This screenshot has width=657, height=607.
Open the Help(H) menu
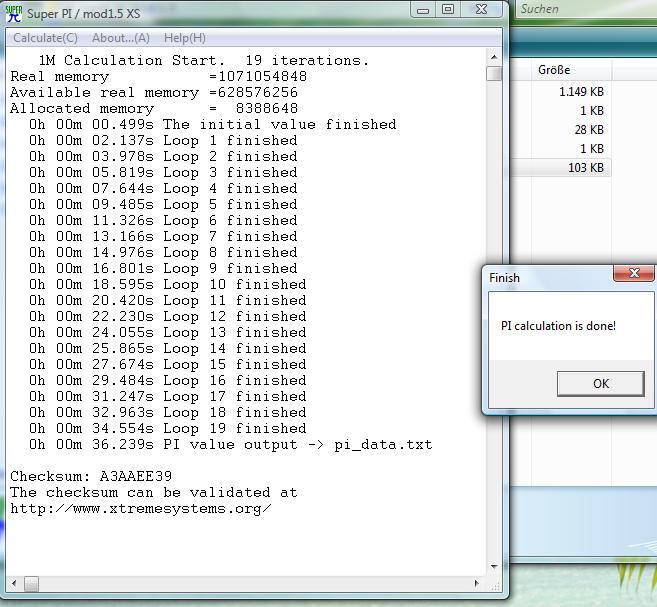(185, 38)
